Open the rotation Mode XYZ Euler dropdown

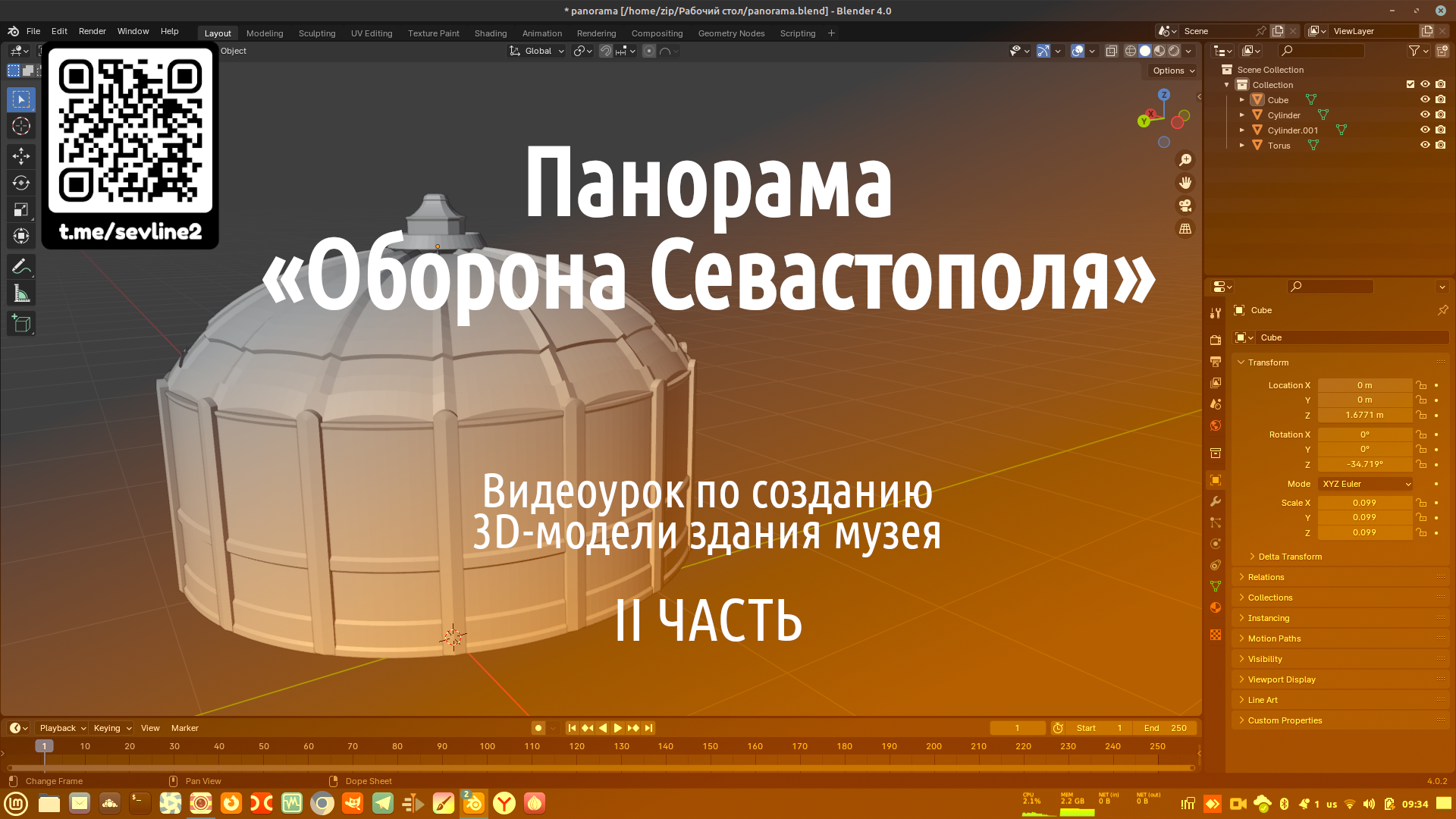[1365, 484]
